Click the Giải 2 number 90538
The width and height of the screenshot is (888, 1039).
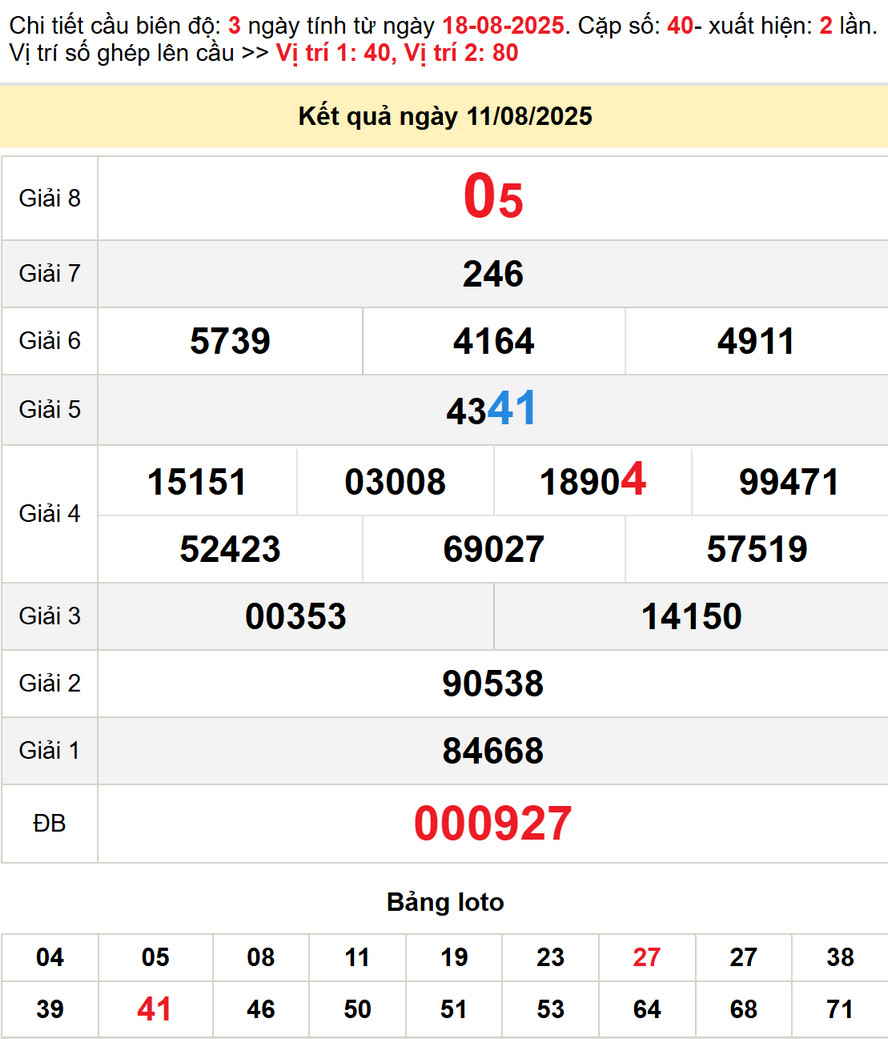493,684
